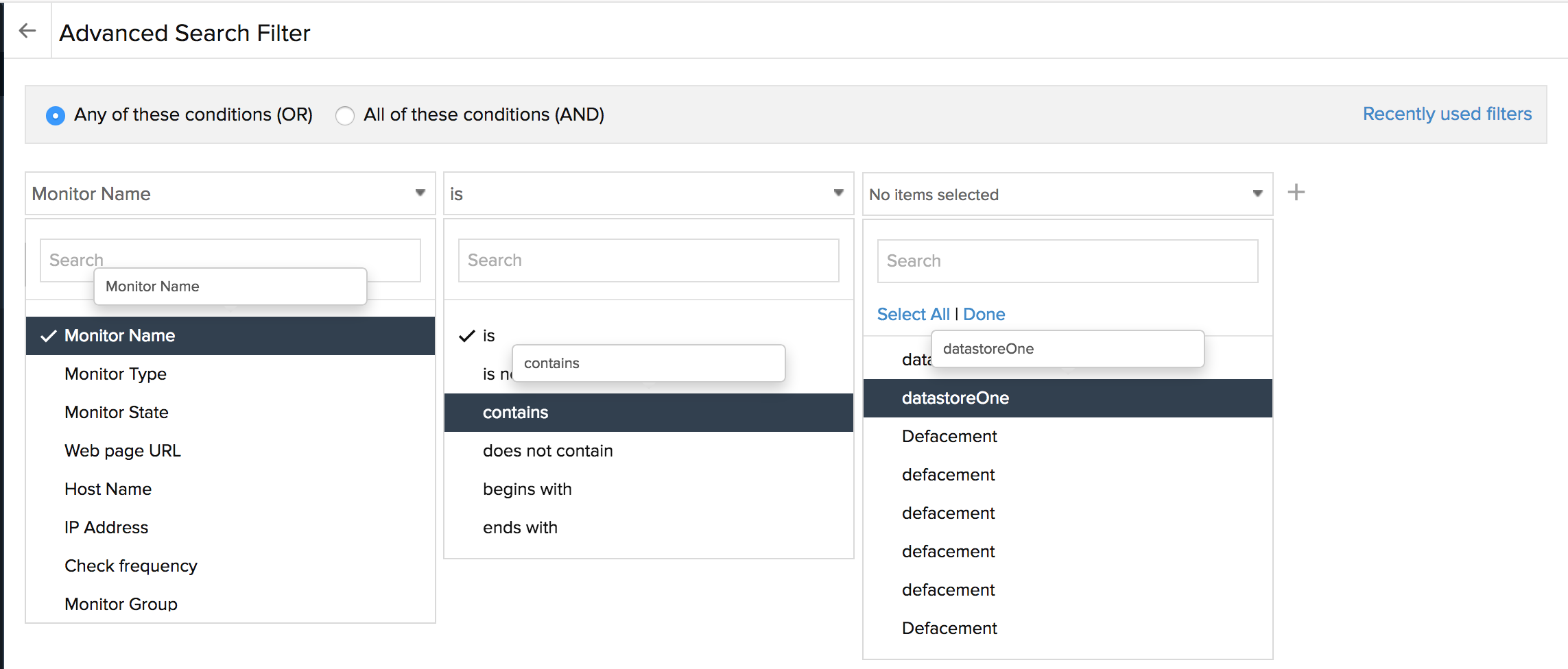Choose the 'begins with' operator

coord(527,489)
